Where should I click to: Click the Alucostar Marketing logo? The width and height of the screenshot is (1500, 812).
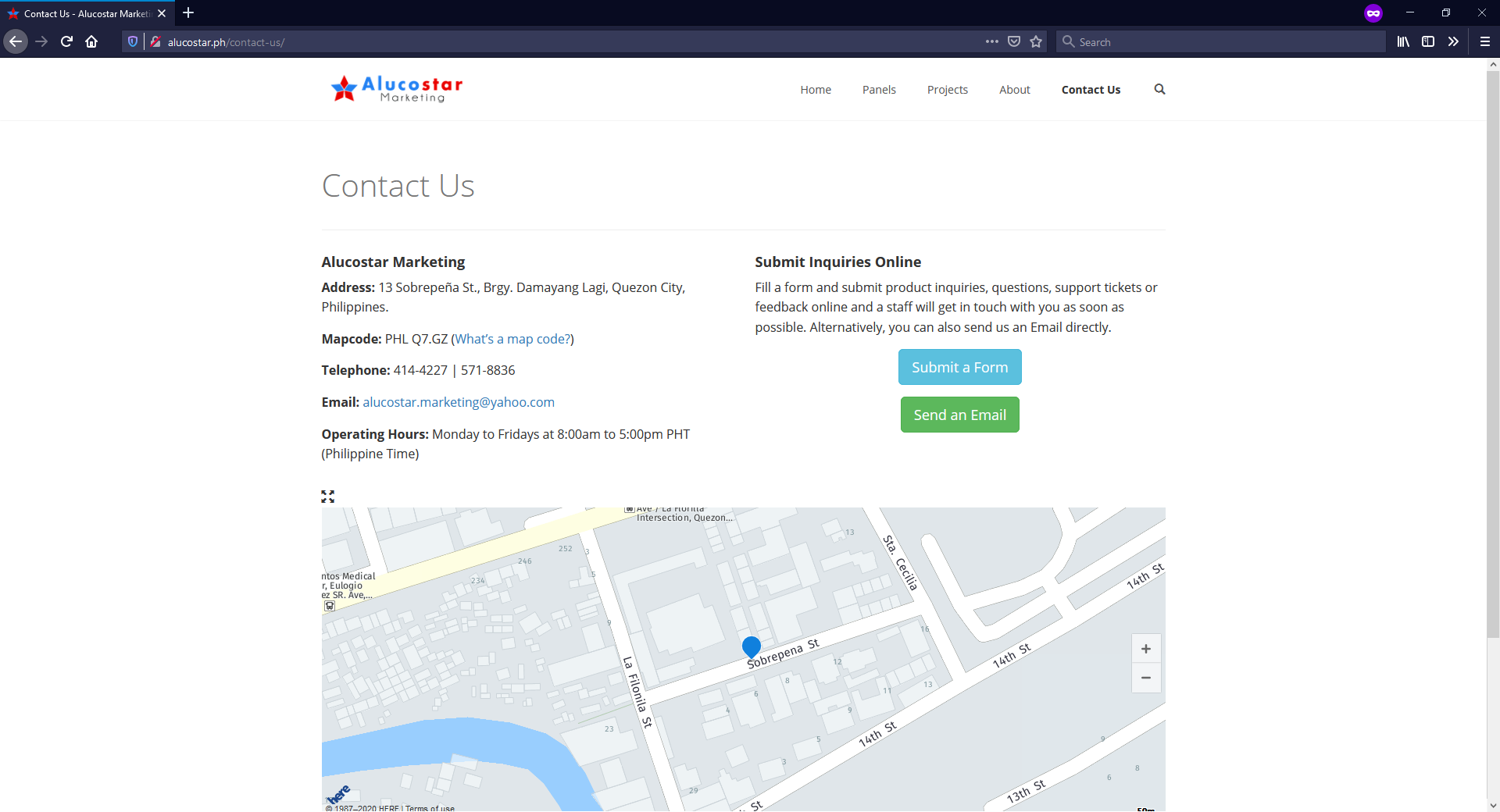coord(396,90)
